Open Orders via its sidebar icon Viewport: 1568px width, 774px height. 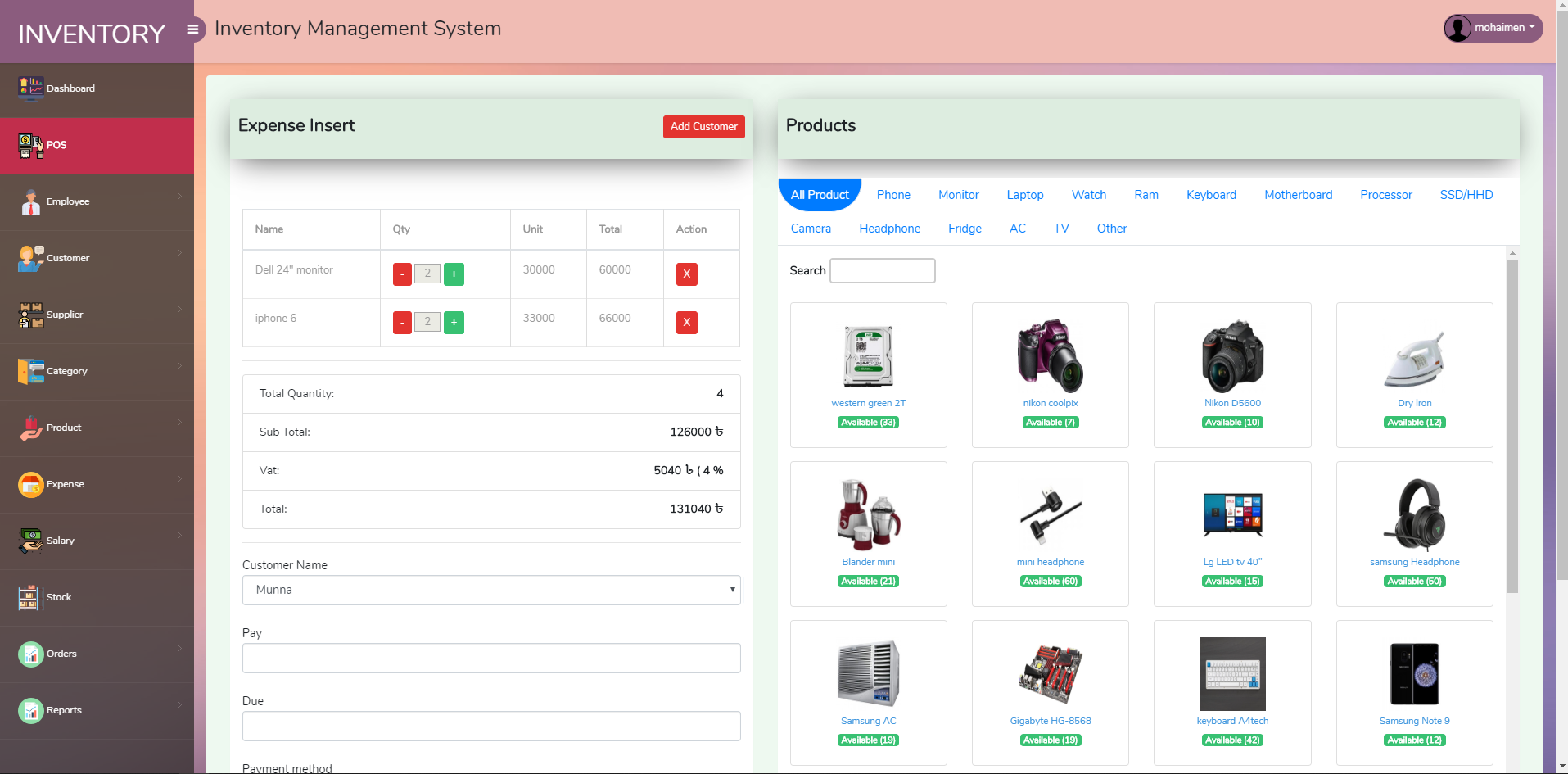pos(31,654)
